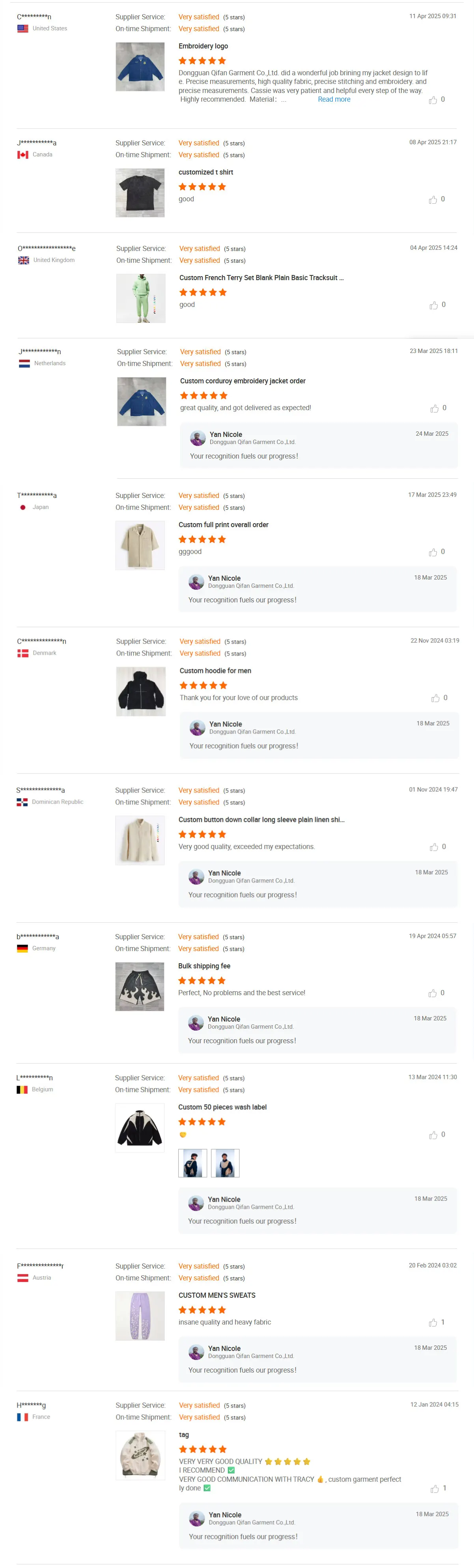Open the black t-shirt product thumbnail
Screen dimensions: 474x1568
coord(140,193)
